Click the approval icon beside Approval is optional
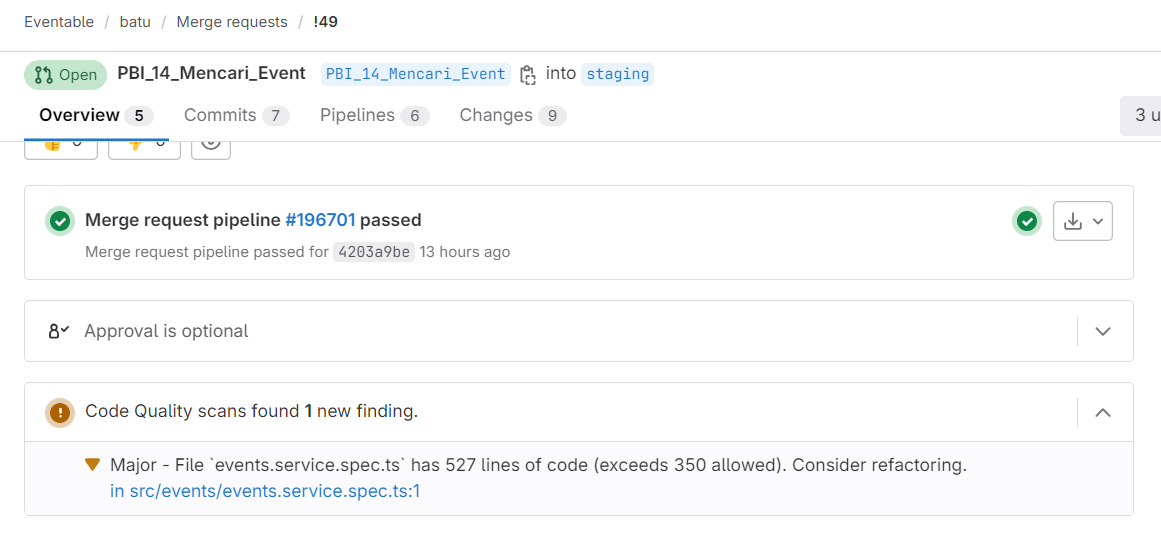Viewport: 1161px width, 533px height. tap(58, 331)
